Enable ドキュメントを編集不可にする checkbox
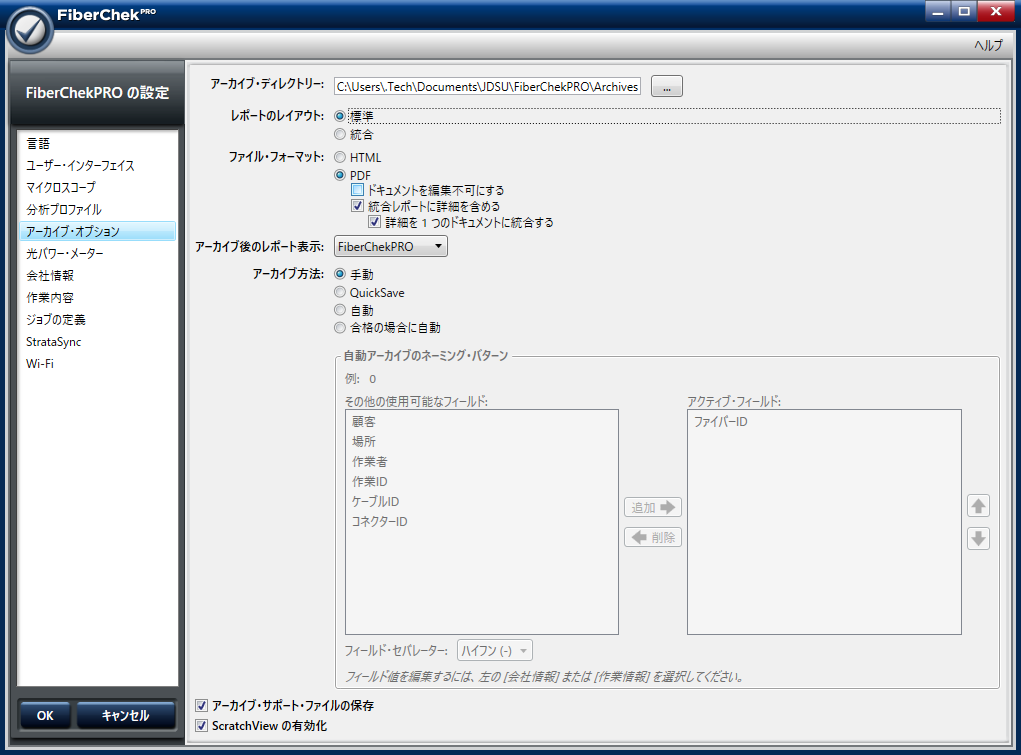Image resolution: width=1021 pixels, height=755 pixels. click(x=357, y=190)
